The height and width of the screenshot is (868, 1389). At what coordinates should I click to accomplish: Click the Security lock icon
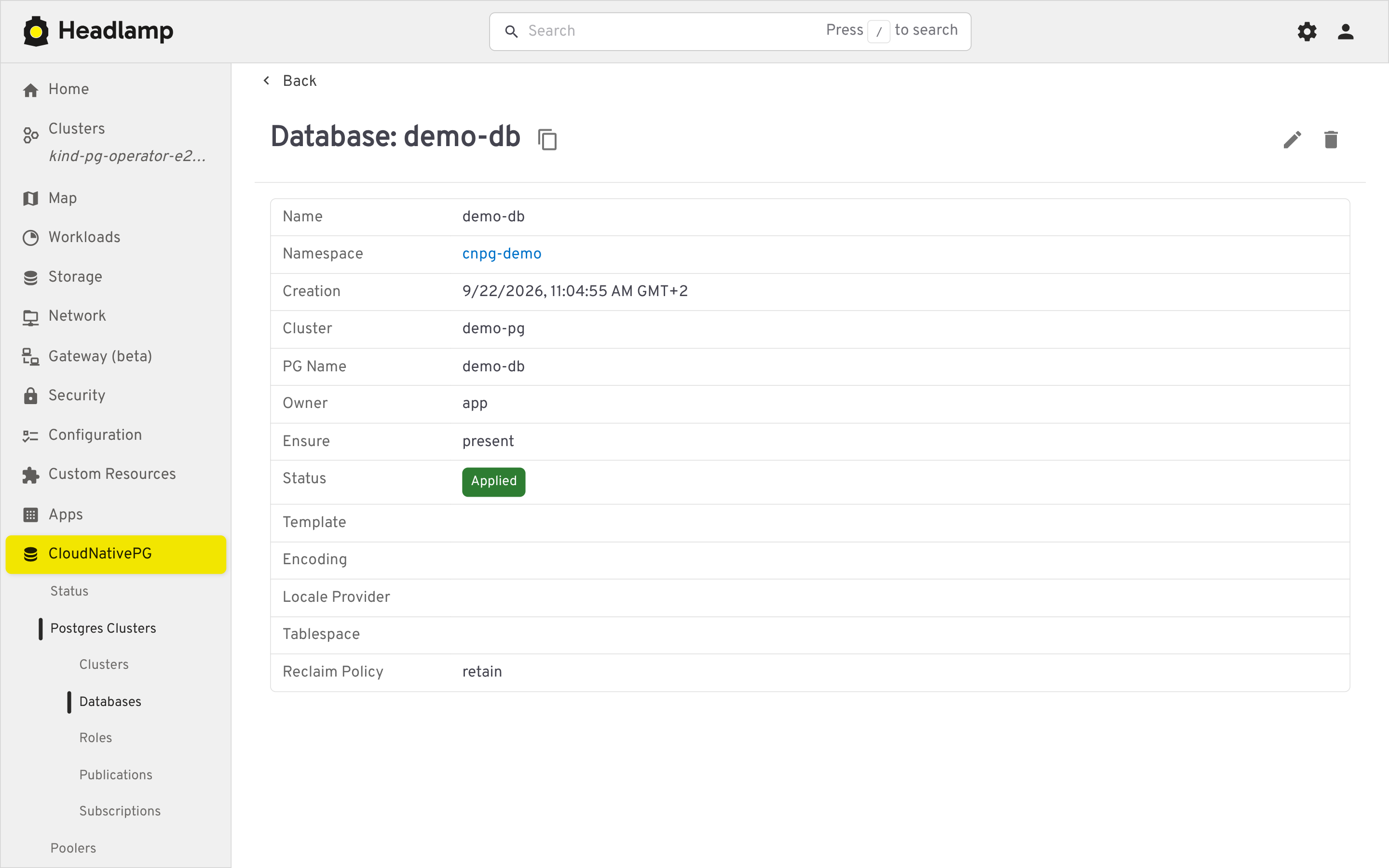pyautogui.click(x=30, y=395)
